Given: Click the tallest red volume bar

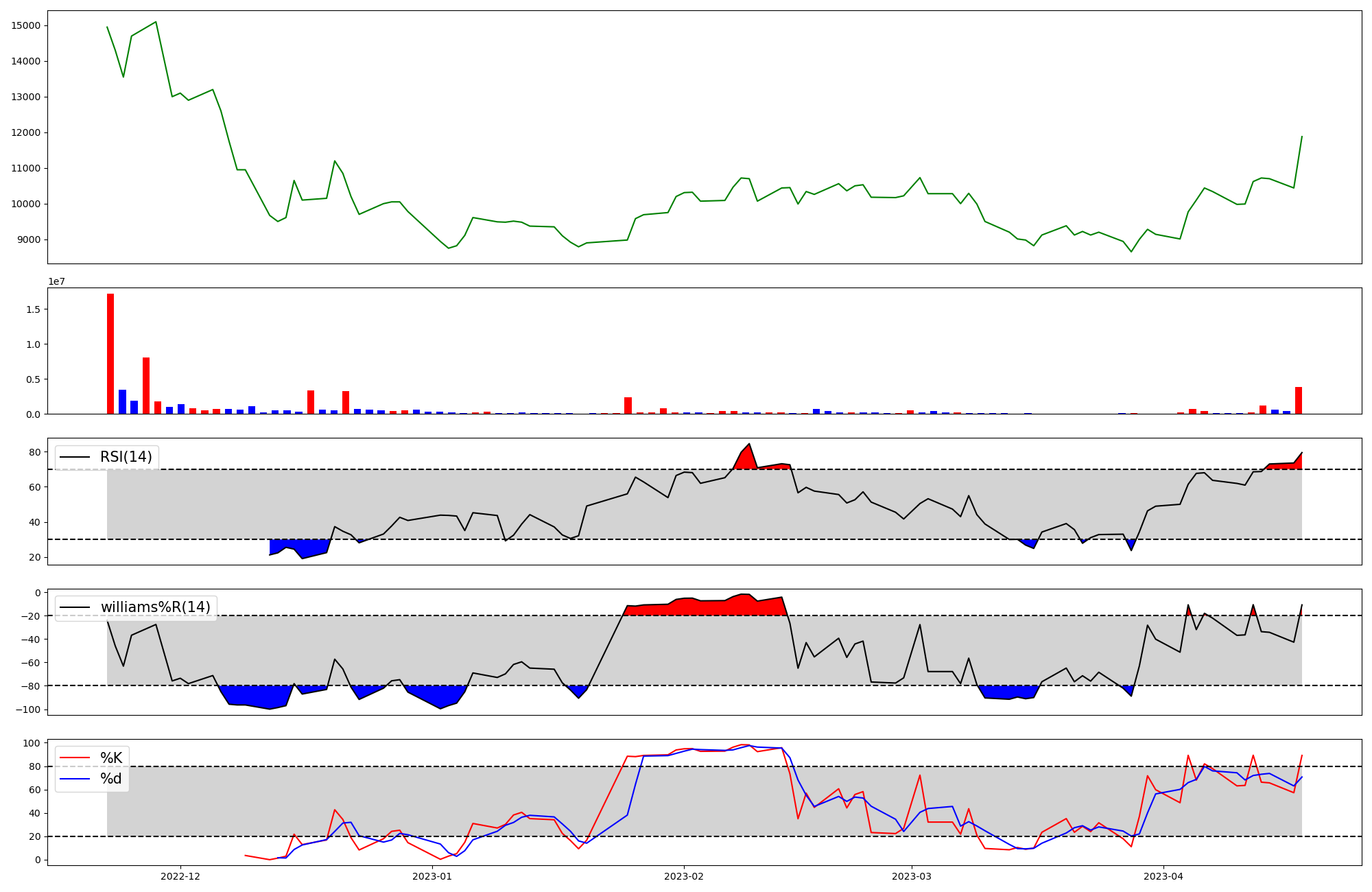Looking at the screenshot, I should 110,353.
